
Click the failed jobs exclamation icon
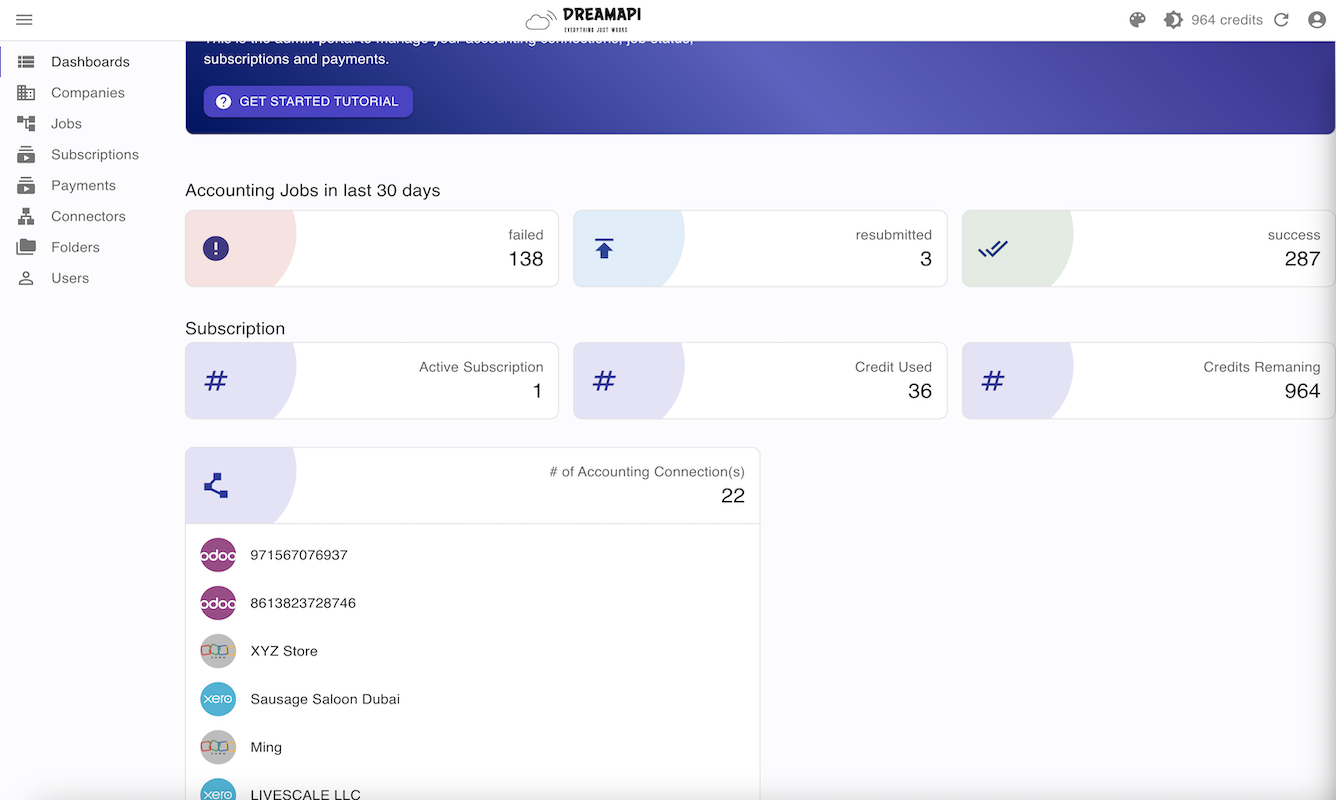click(216, 248)
